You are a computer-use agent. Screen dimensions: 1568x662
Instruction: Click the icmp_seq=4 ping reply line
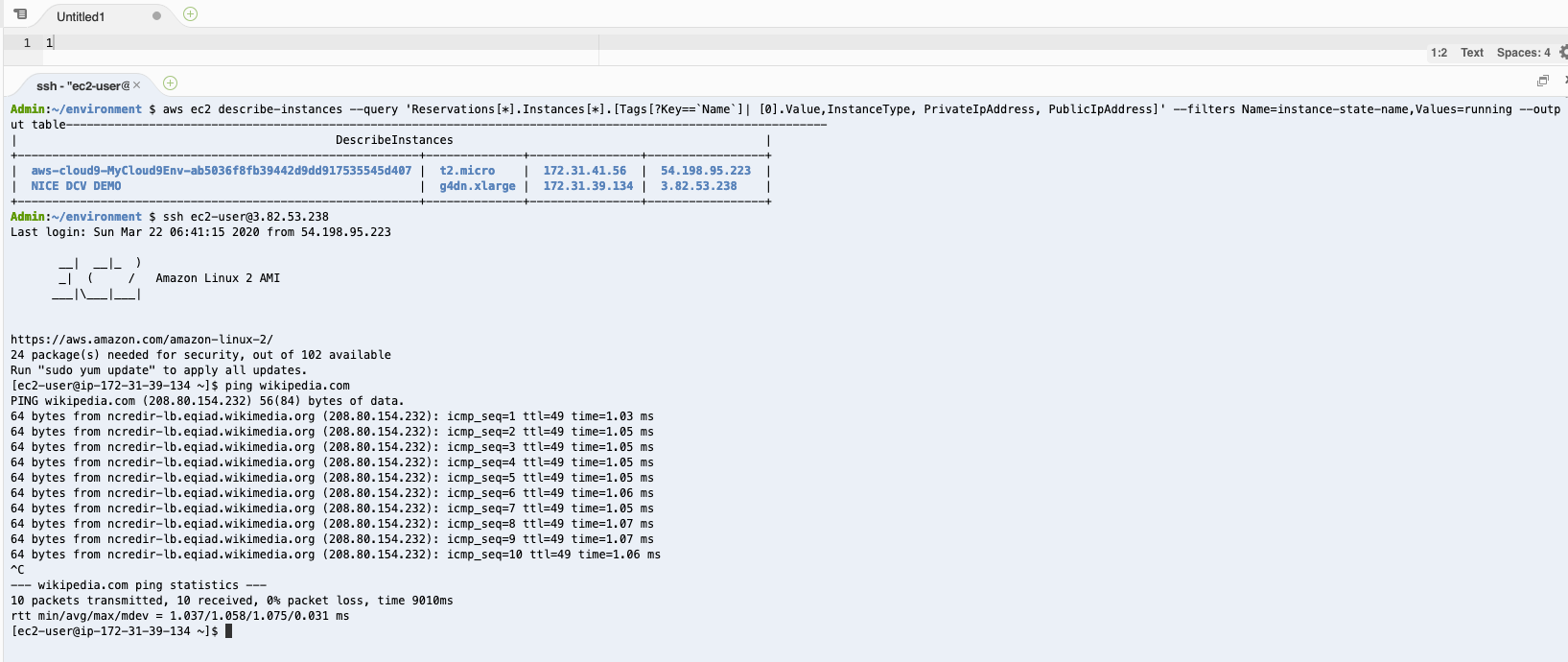332,462
